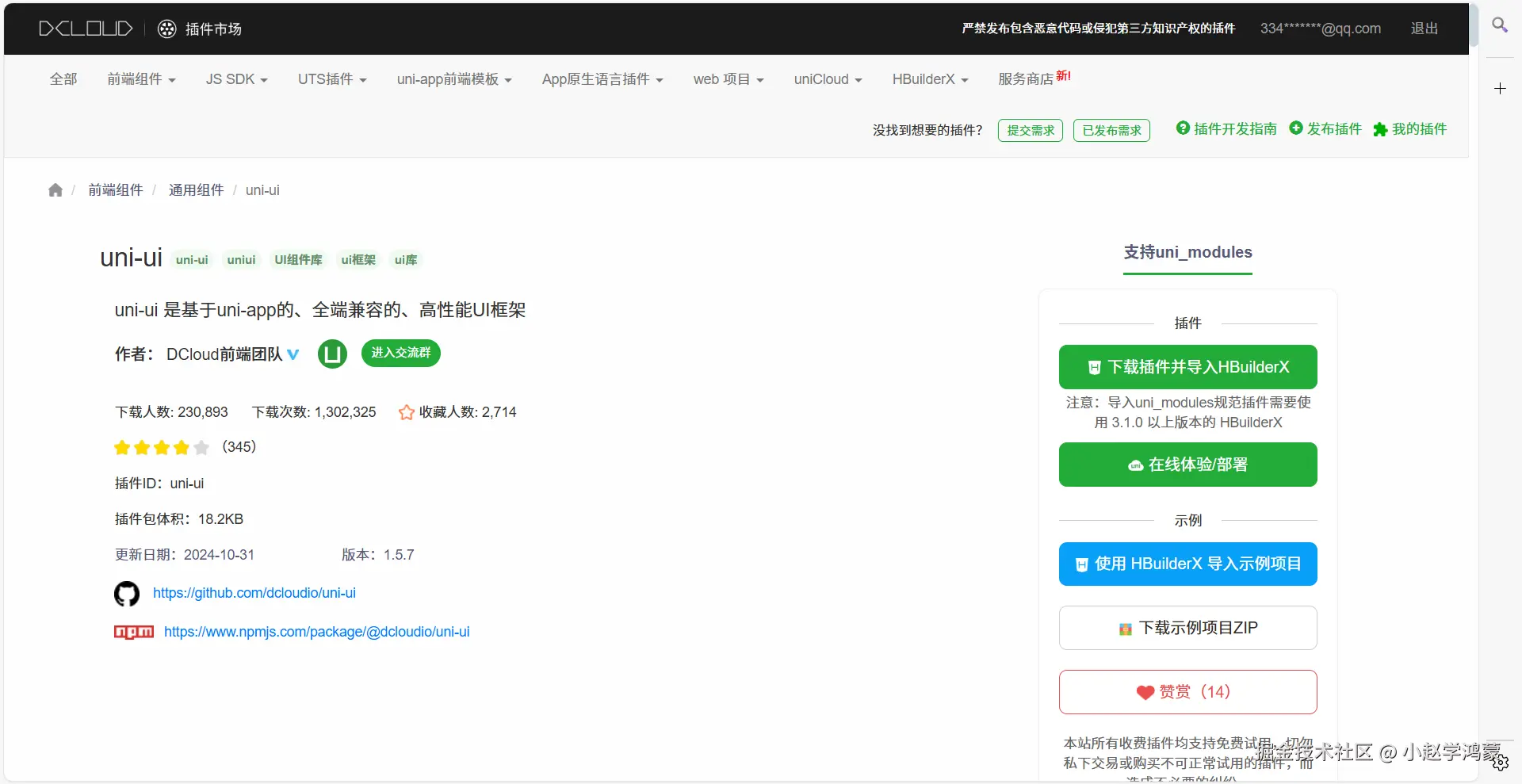
Task: Open the plugin market home icon
Action: coord(166,29)
